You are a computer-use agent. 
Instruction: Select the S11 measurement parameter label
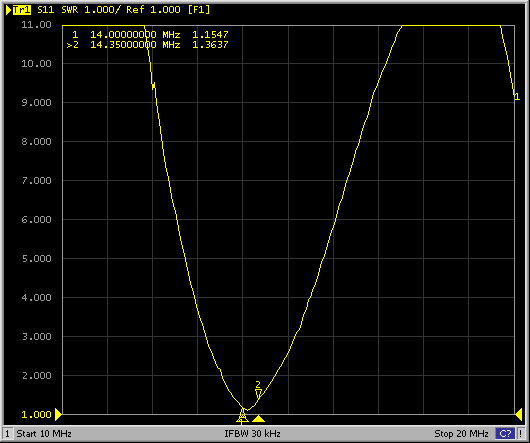click(46, 10)
